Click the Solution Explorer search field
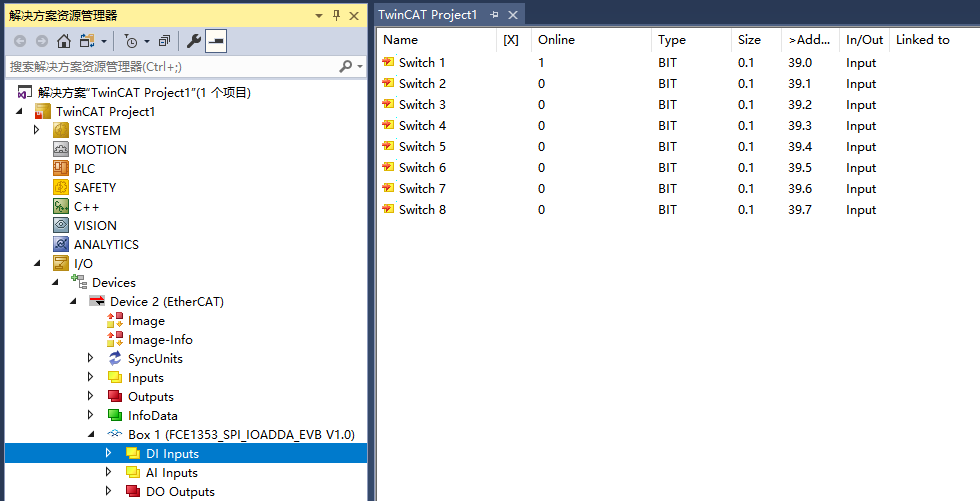 (x=172, y=66)
